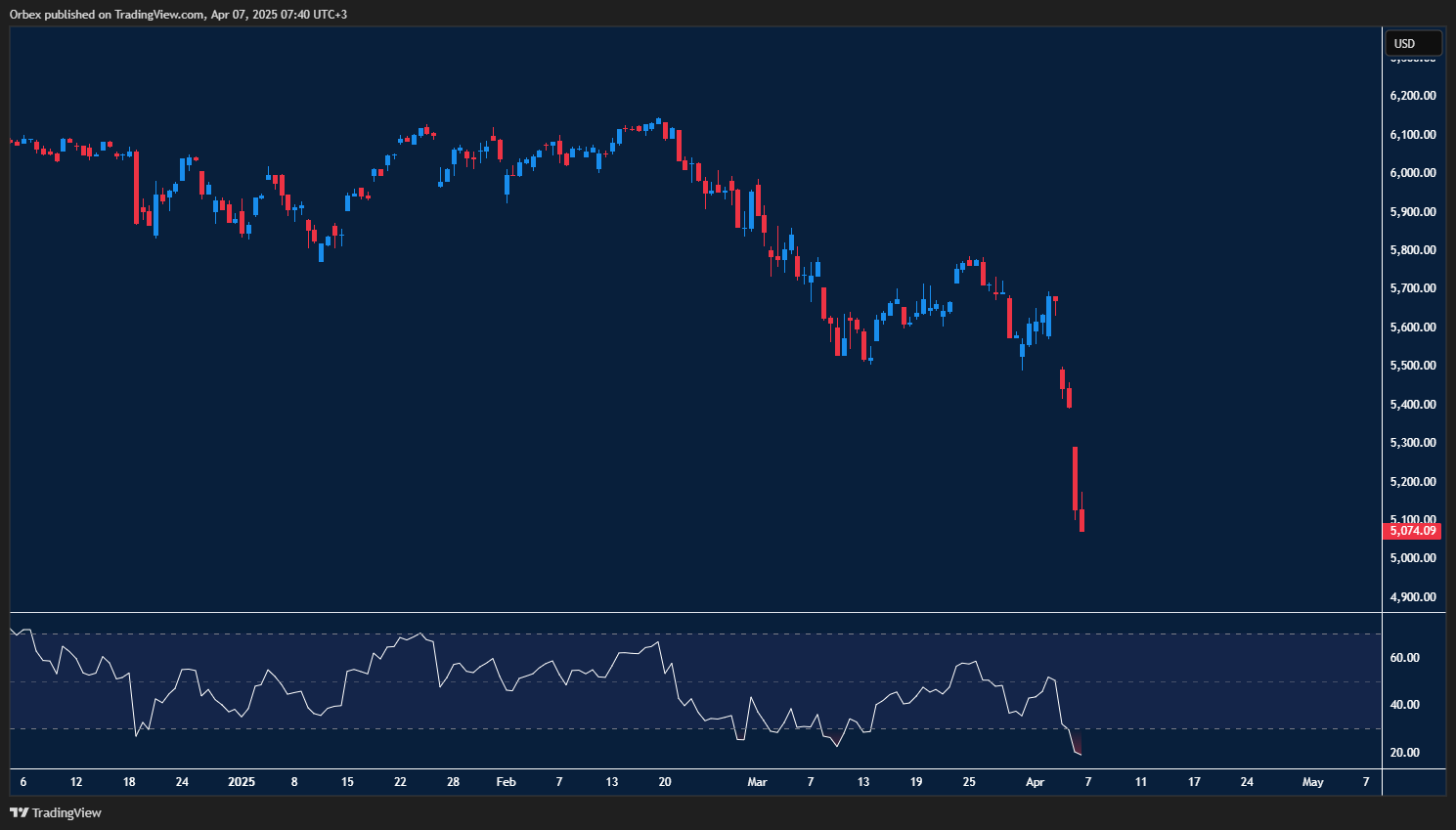The image size is (1456, 830).
Task: Click the red 5,074.09 current price label
Action: coord(1413,531)
